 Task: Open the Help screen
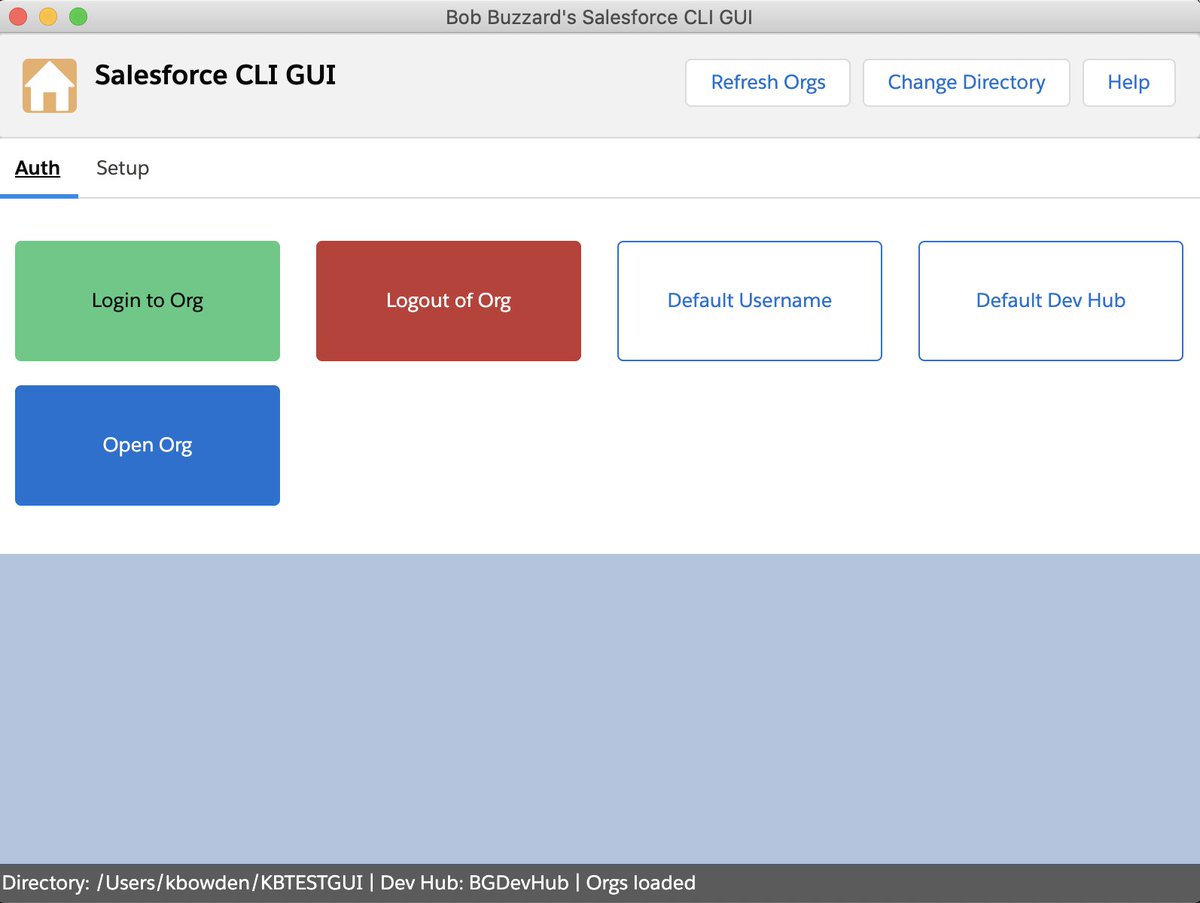(x=1128, y=83)
